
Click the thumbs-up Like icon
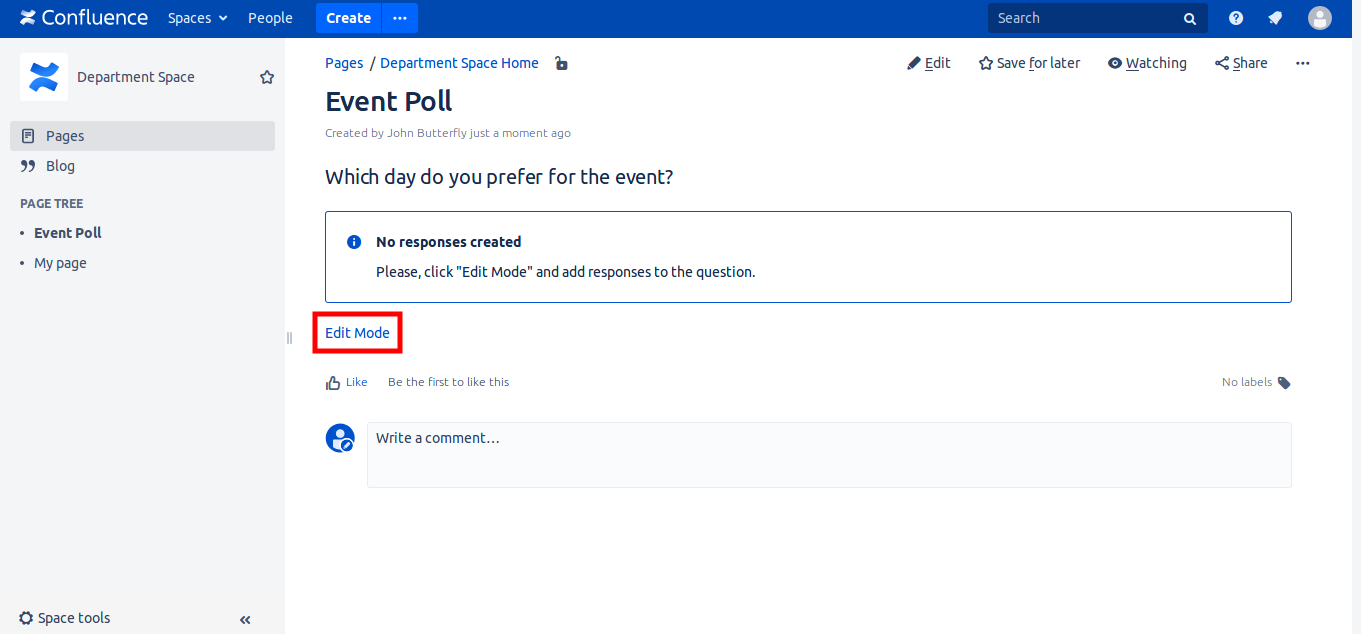333,382
